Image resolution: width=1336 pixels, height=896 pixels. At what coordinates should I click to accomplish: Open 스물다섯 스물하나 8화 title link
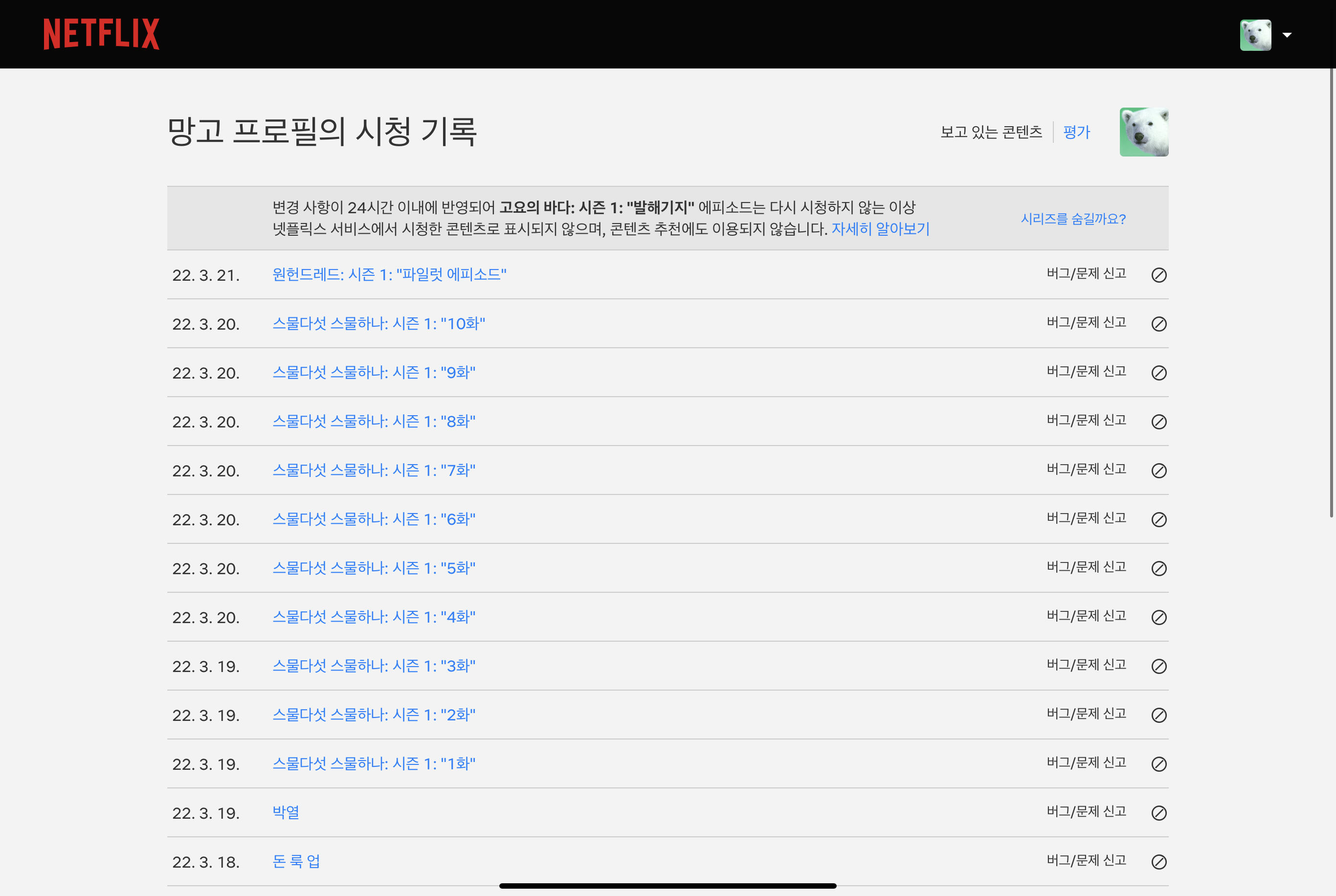point(374,421)
